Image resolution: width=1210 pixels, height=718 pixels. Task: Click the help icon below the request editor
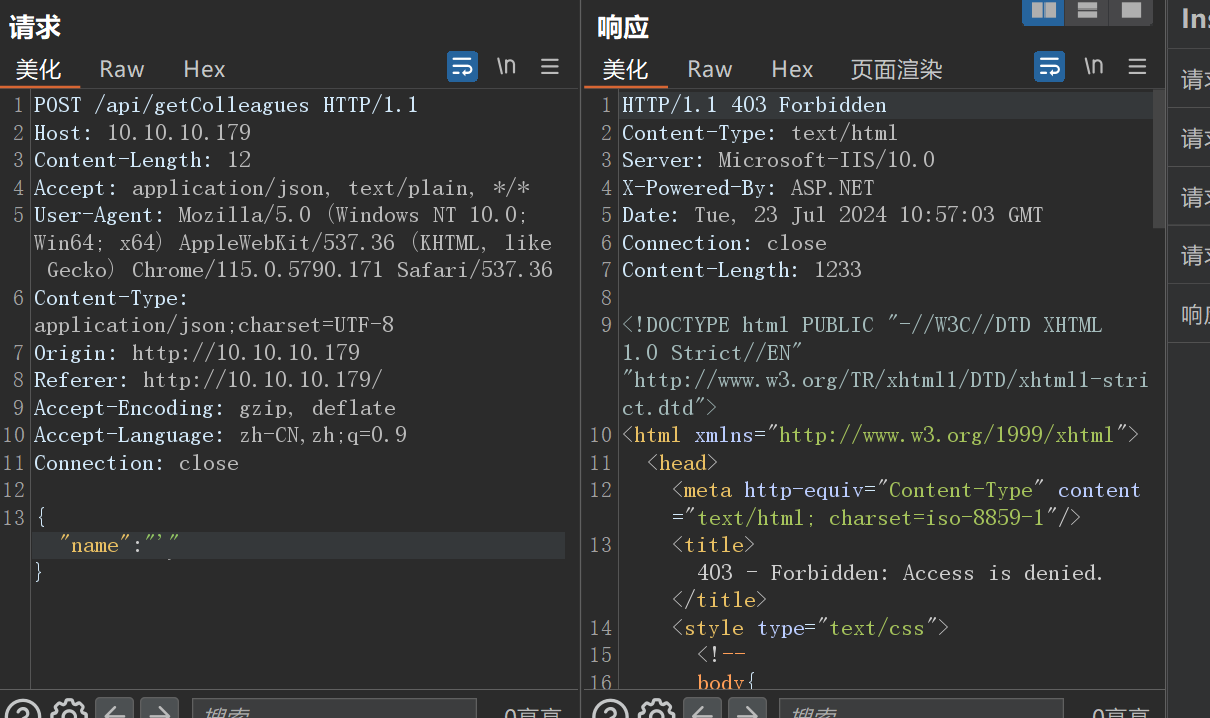(24, 712)
